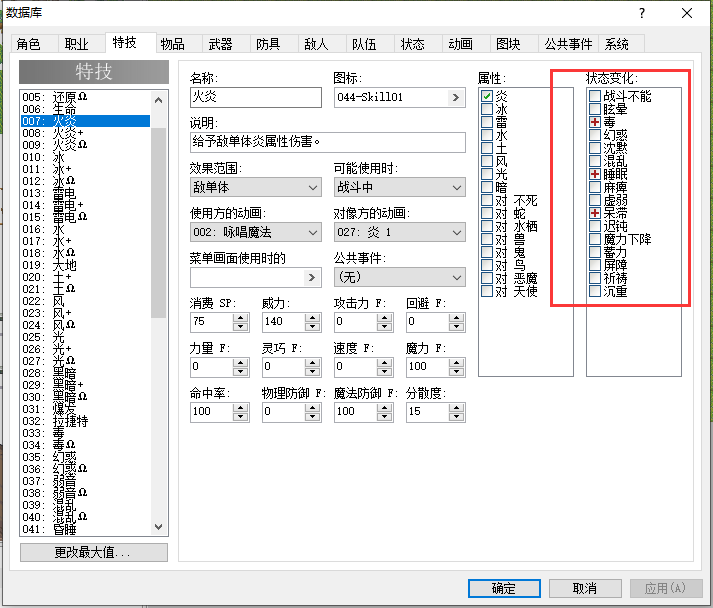713x608 pixels.
Task: Toggle the 冰 attribute checkbox
Action: 487,109
